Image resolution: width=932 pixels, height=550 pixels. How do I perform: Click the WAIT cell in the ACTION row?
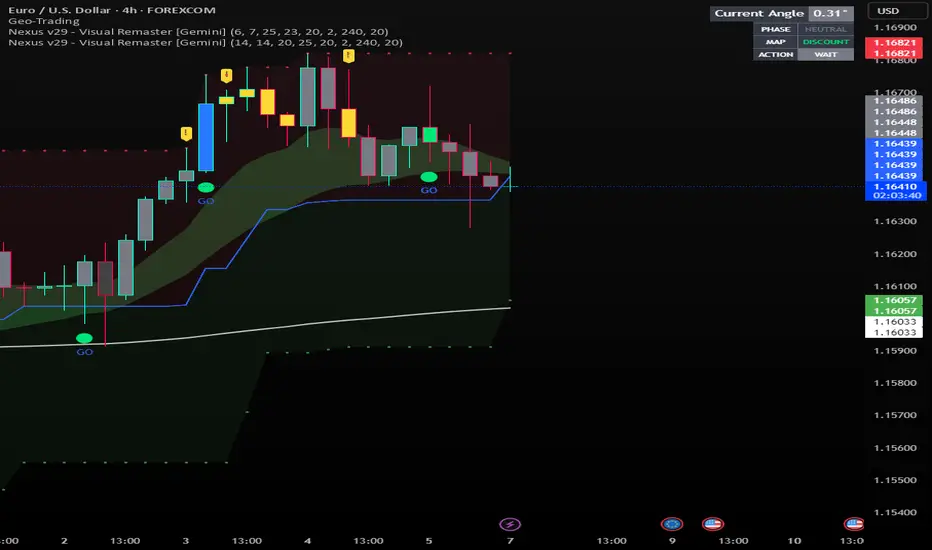[x=827, y=55]
